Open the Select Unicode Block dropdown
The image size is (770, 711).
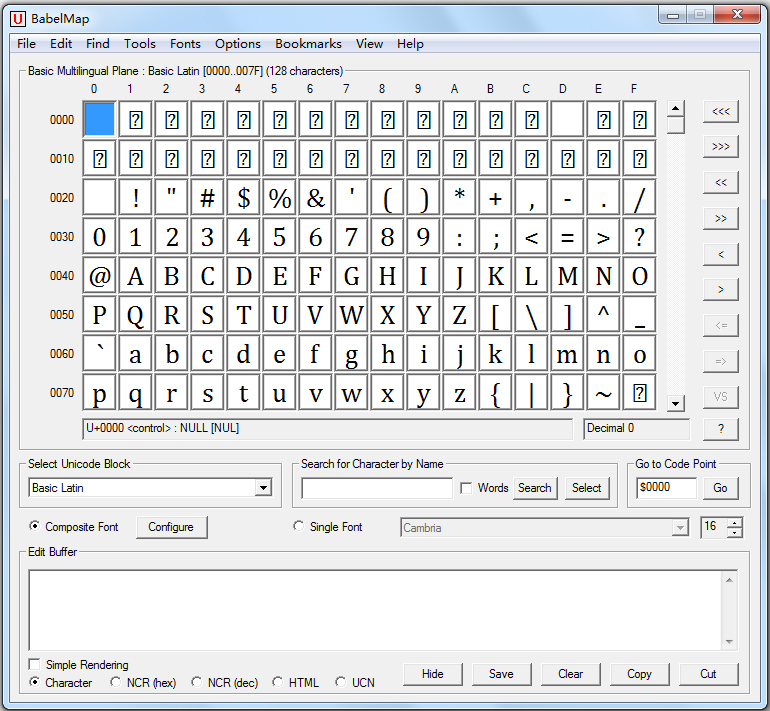tap(263, 488)
